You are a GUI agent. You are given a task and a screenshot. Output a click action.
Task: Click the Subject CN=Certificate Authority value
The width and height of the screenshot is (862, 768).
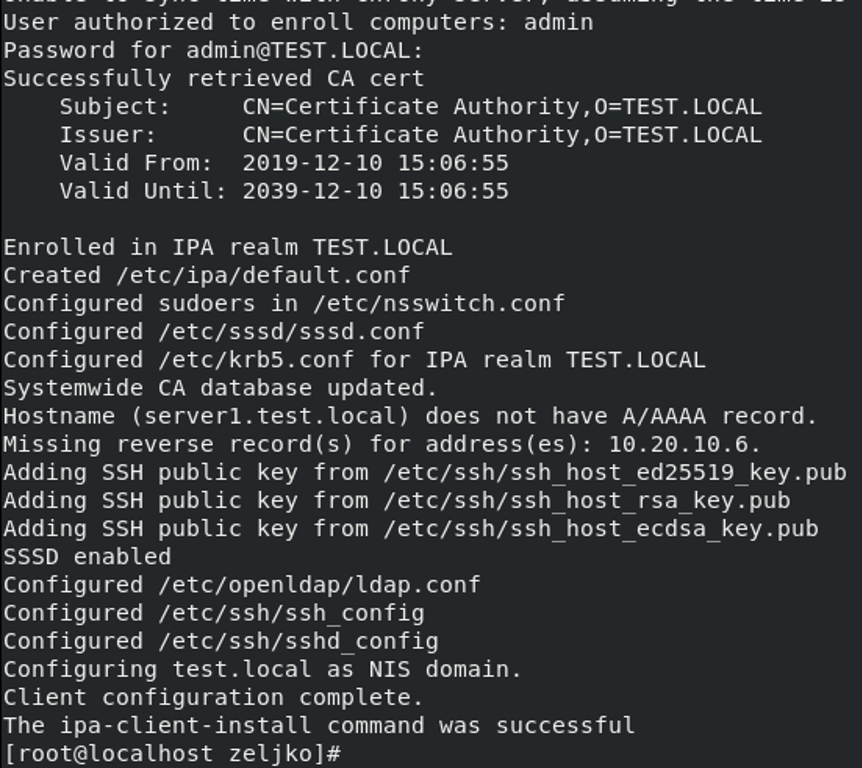tap(502, 107)
